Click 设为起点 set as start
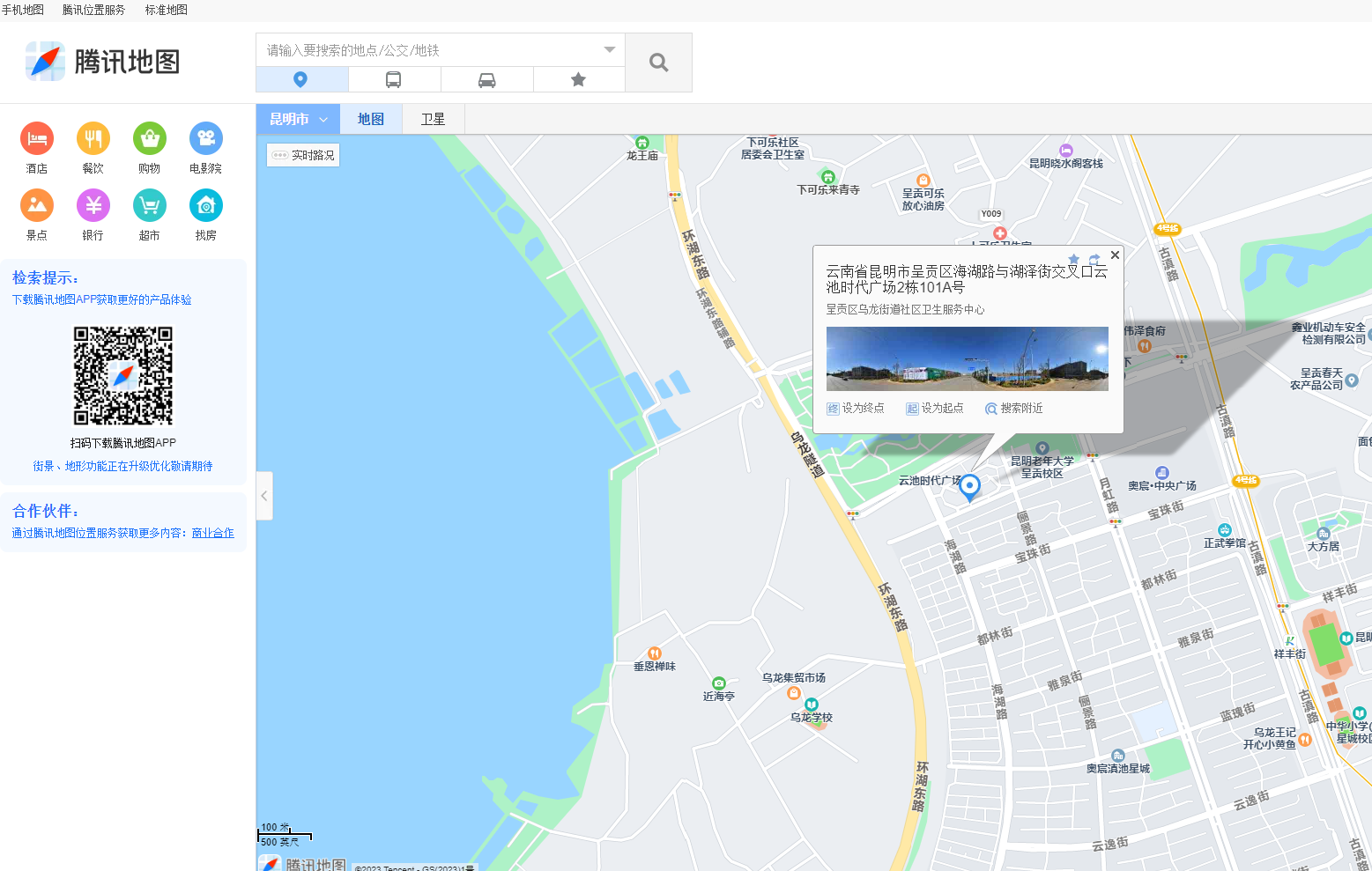The height and width of the screenshot is (871, 1372). pos(935,409)
